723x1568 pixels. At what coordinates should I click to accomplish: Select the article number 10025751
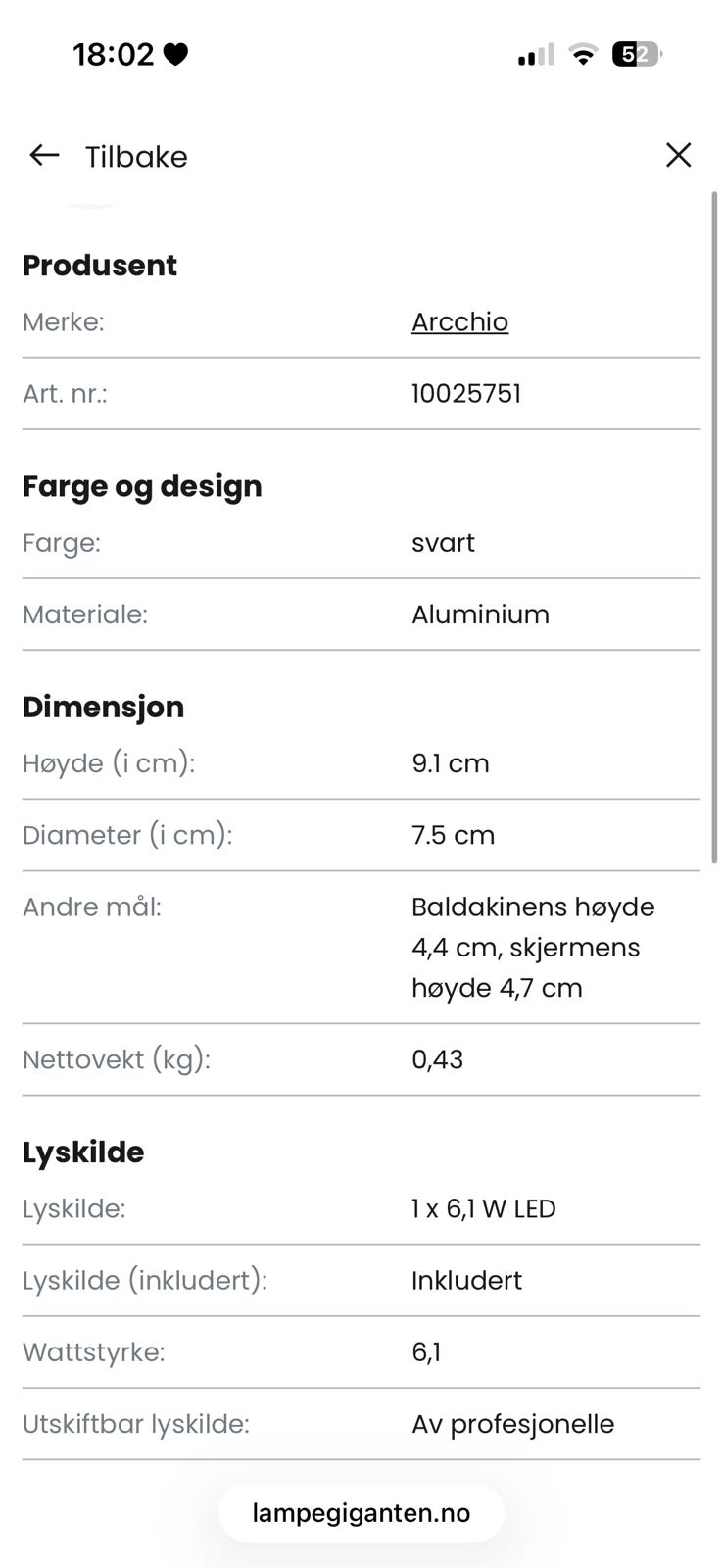(466, 393)
